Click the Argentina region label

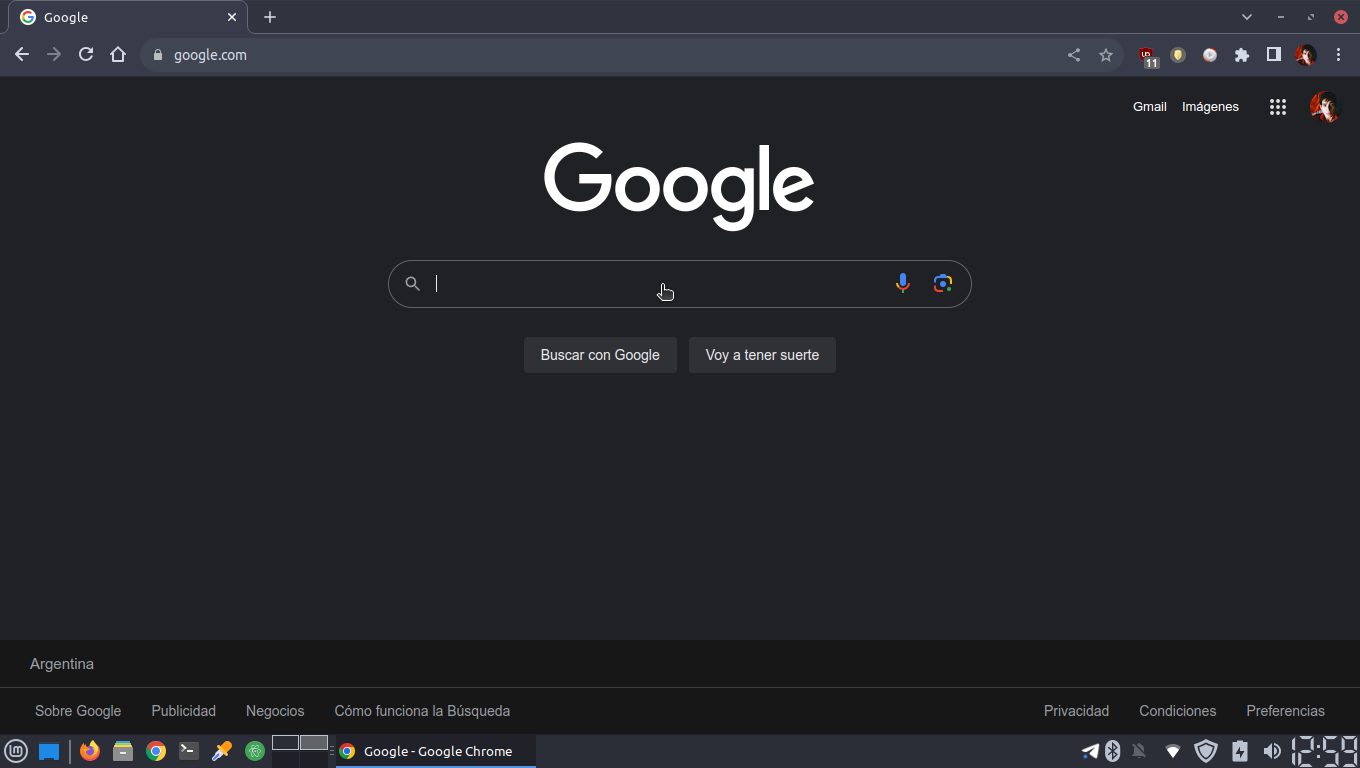[x=62, y=664]
